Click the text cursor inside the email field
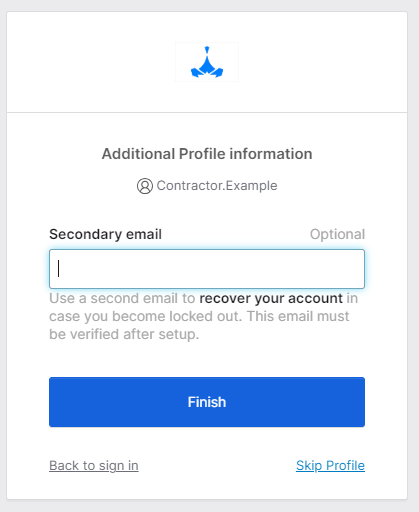 [x=59, y=269]
